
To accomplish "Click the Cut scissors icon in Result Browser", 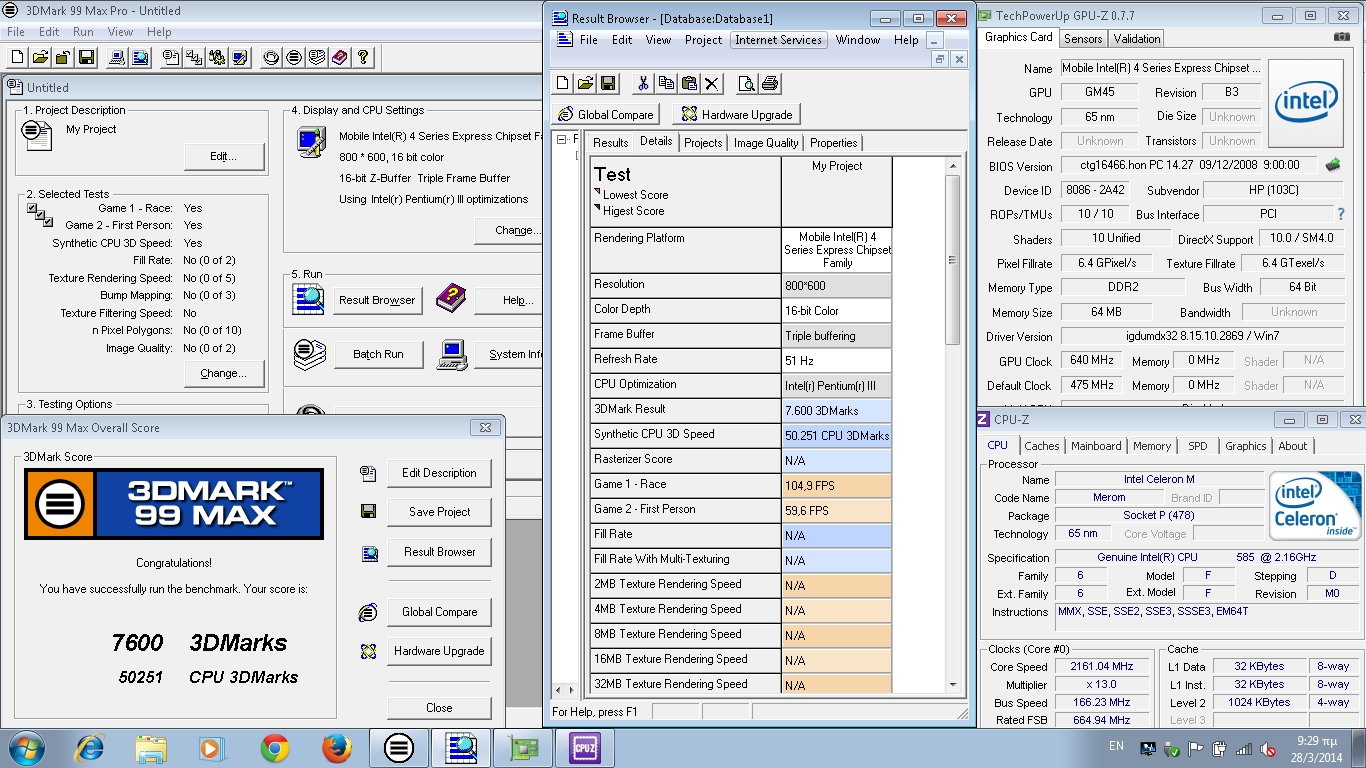I will coord(643,83).
